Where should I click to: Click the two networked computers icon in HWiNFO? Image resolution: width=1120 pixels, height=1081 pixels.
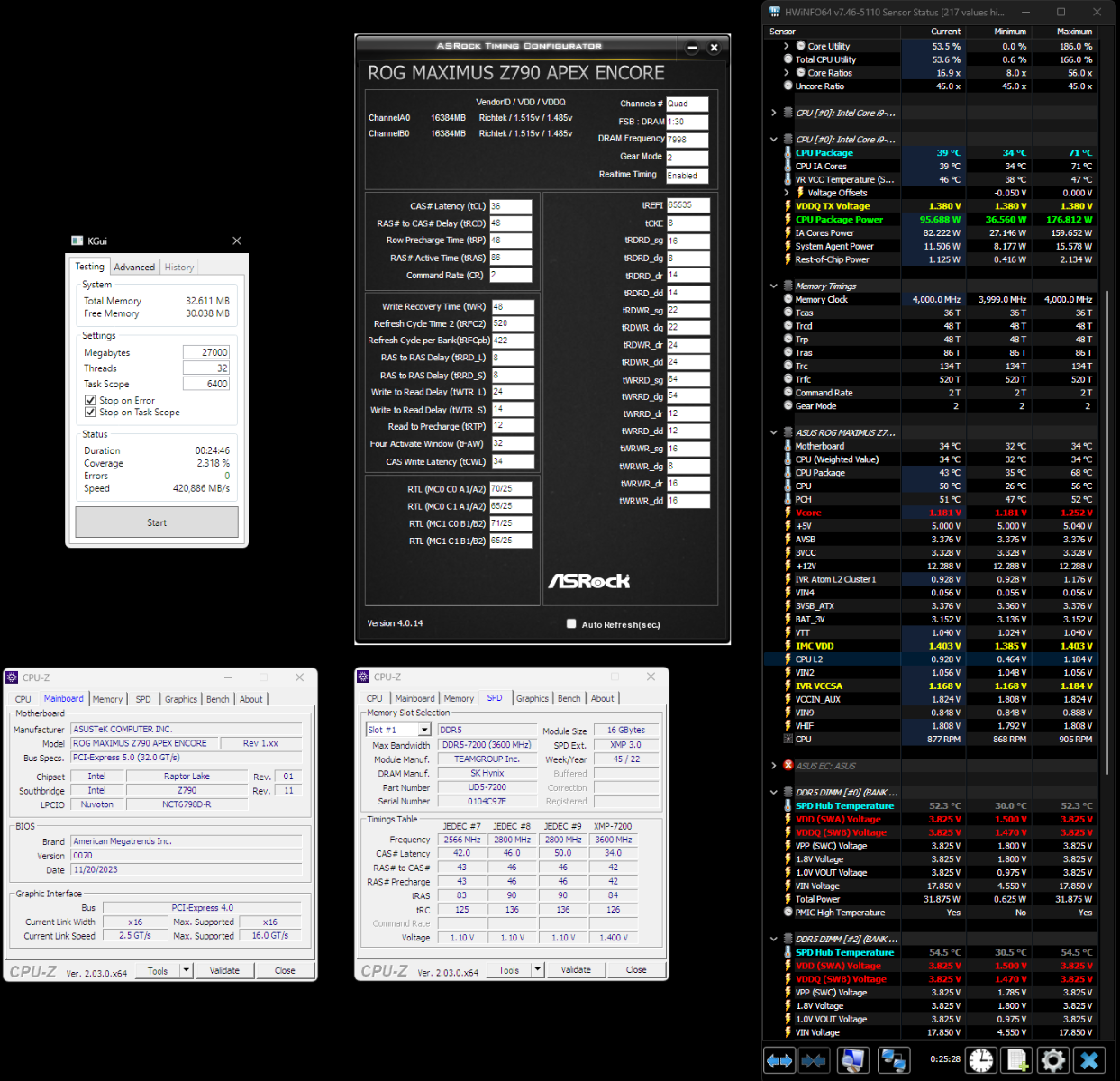tap(894, 1060)
